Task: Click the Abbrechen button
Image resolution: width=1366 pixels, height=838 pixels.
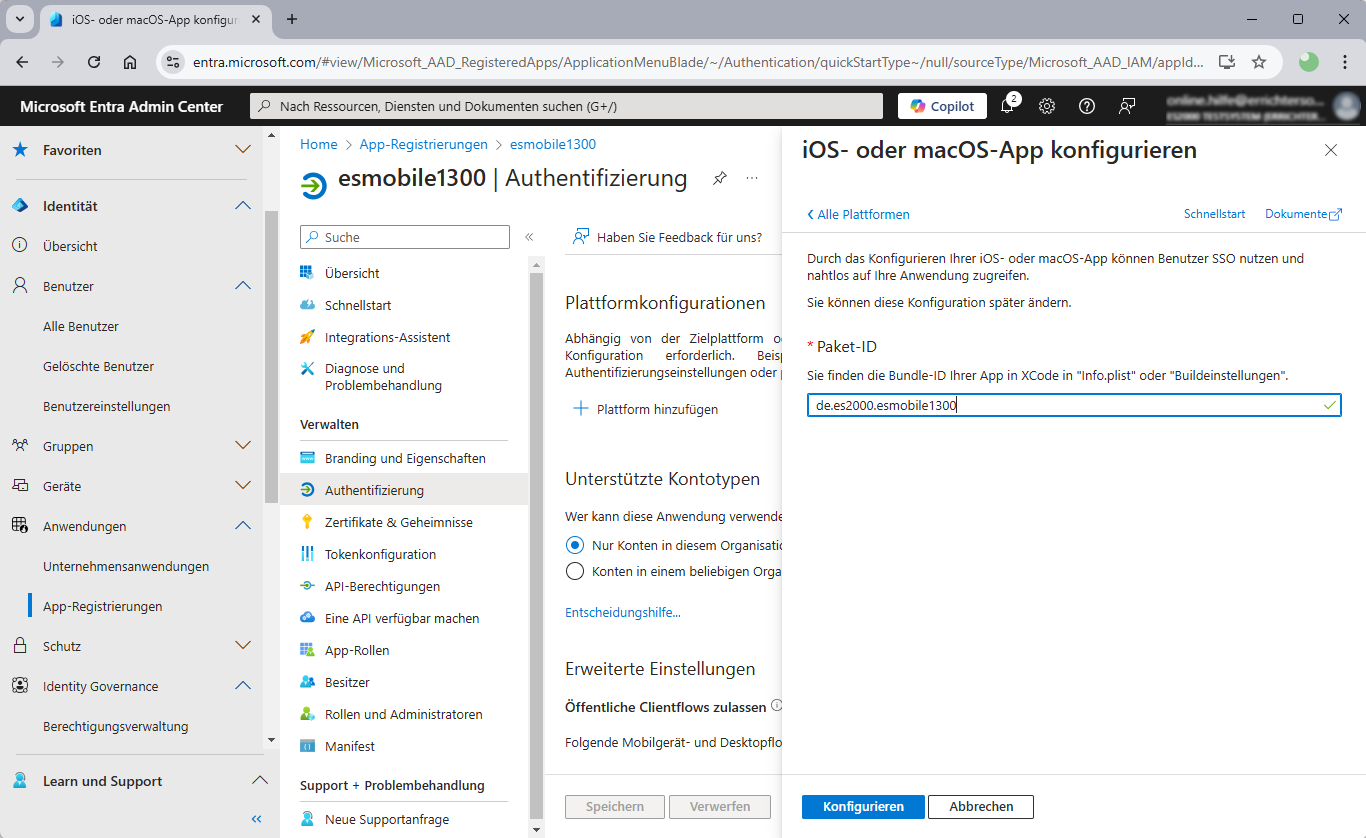Action: coord(981,806)
